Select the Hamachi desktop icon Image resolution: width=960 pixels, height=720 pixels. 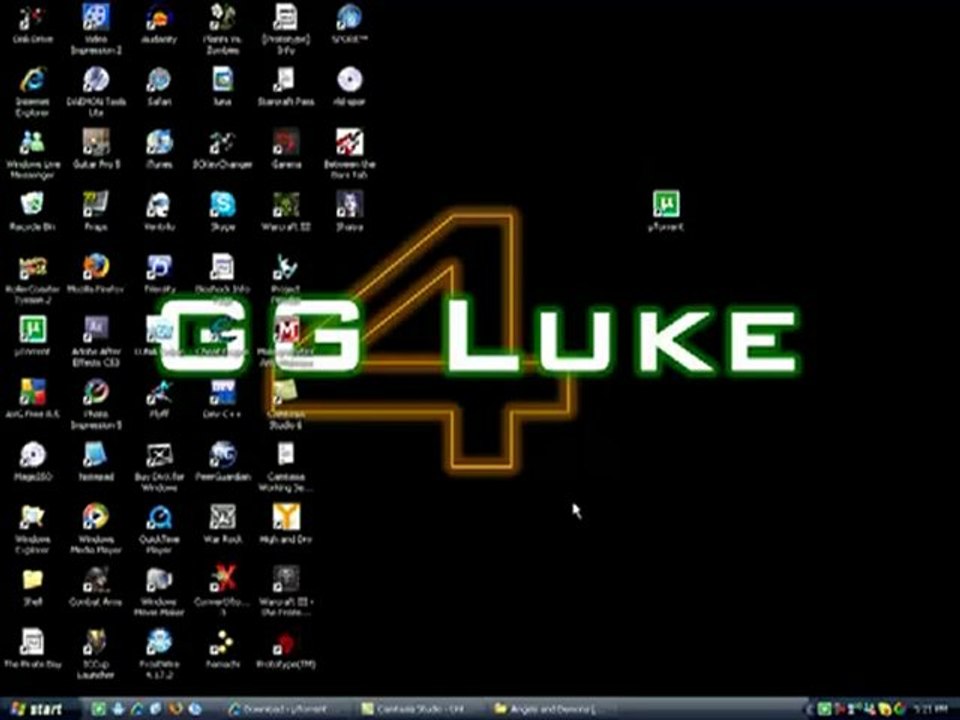[222, 649]
